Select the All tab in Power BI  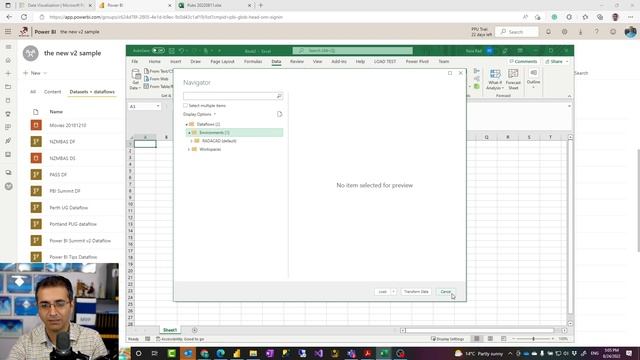pos(33,92)
